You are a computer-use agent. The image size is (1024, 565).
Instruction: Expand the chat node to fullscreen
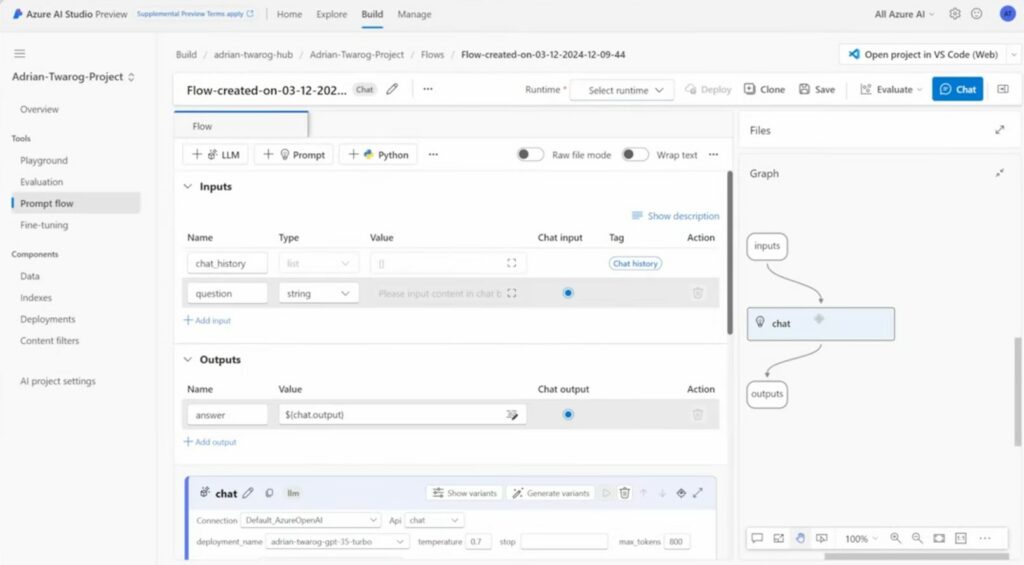[x=698, y=493]
